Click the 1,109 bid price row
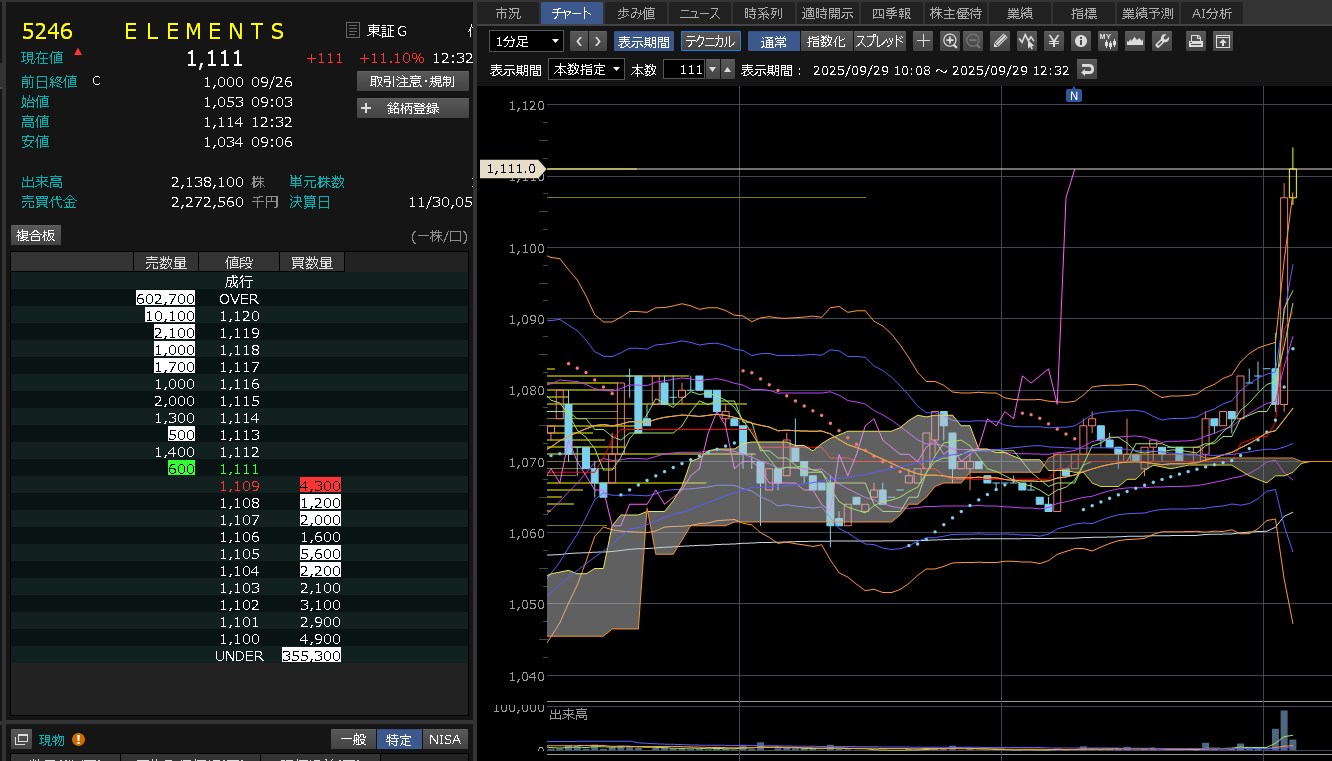Screen dimensions: 1332x761 (239, 485)
